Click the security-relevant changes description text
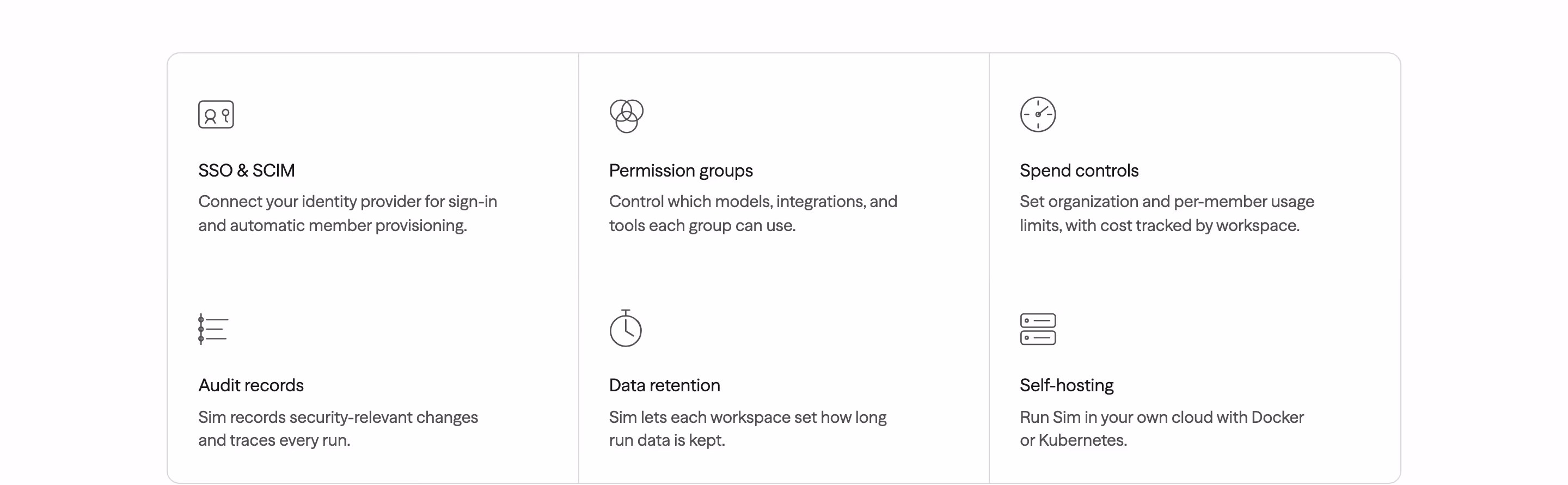The height and width of the screenshot is (485, 1568). click(x=338, y=428)
